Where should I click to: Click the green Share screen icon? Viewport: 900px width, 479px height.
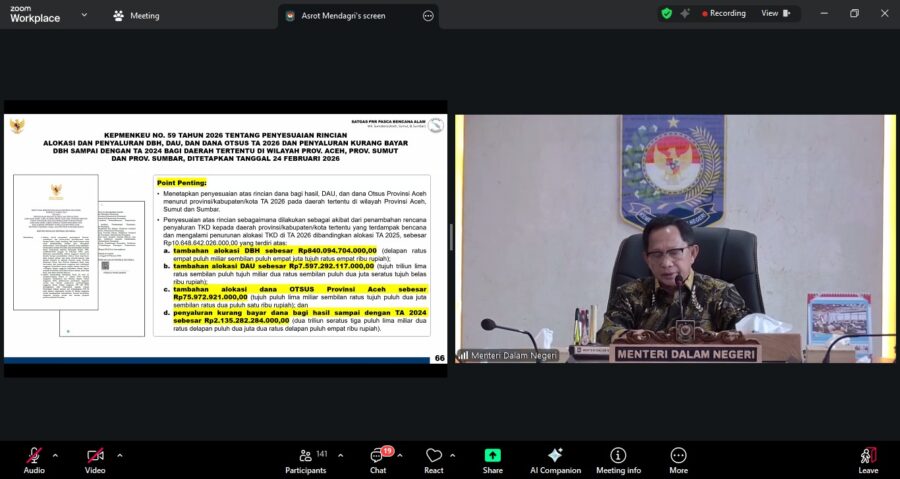[492, 456]
